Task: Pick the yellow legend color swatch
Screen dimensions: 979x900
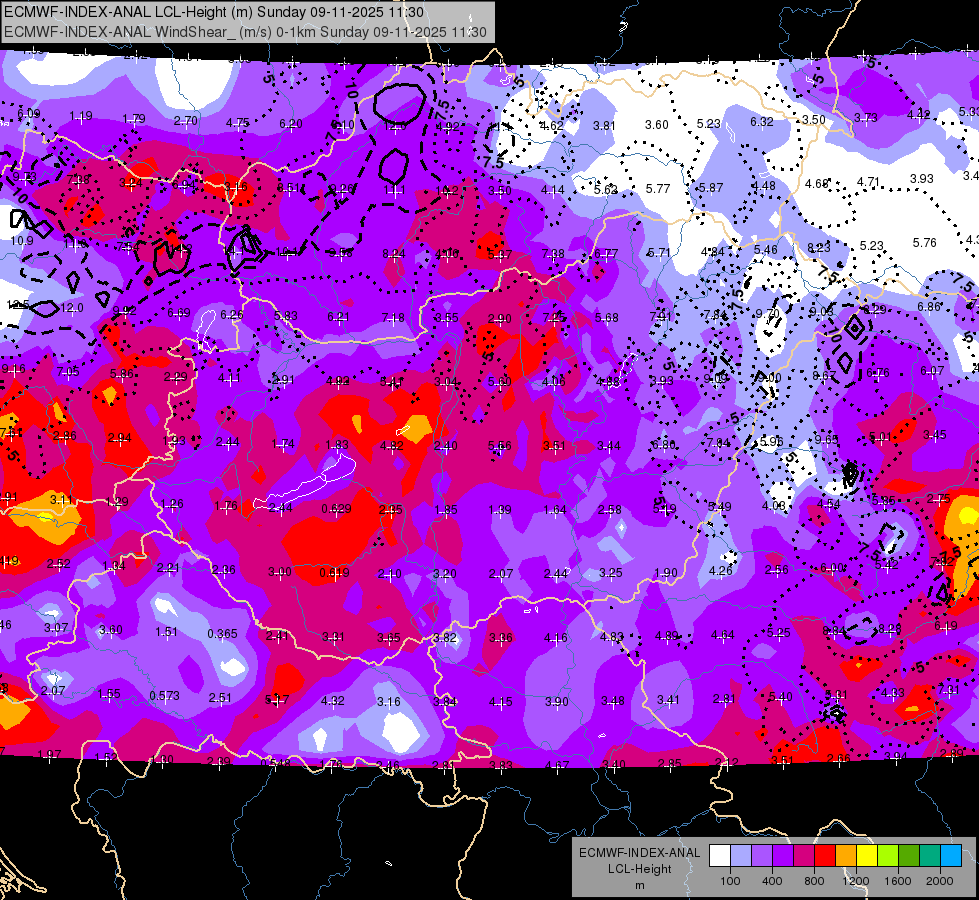Action: click(867, 856)
